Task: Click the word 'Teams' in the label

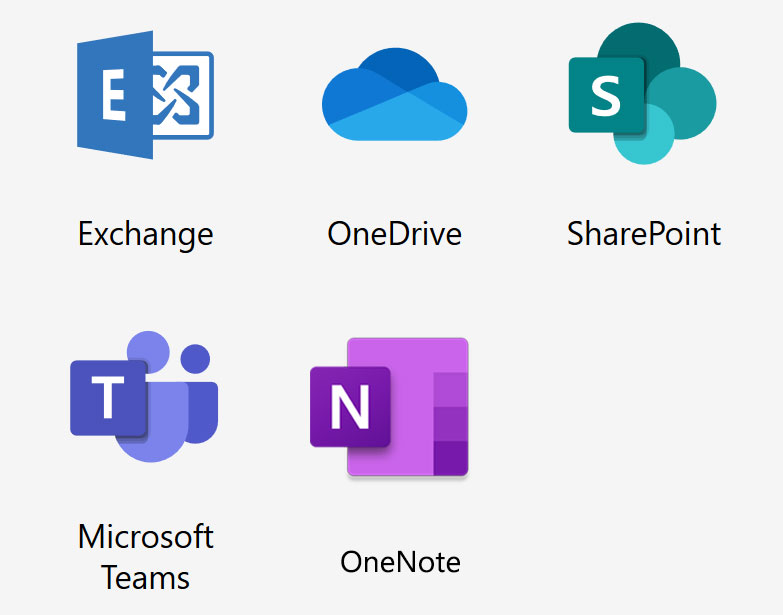Action: coord(145,578)
